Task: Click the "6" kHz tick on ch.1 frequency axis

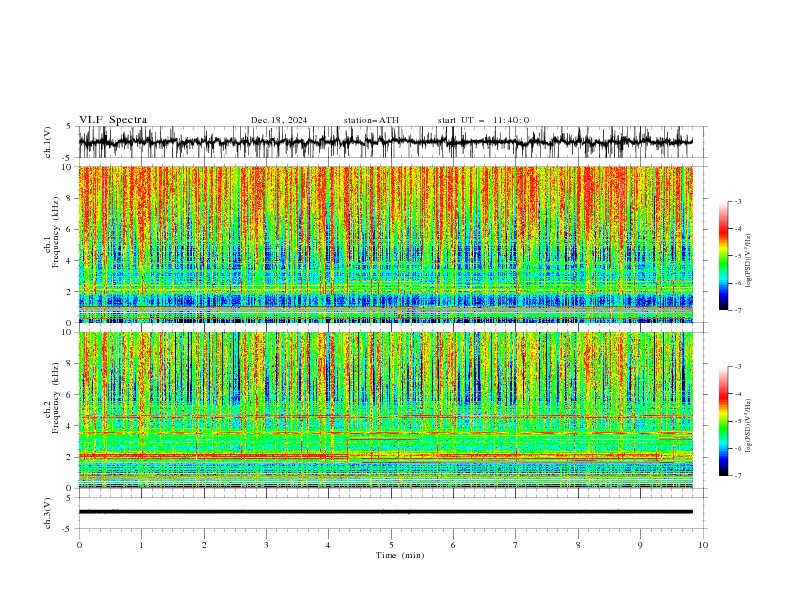Action: pos(71,229)
